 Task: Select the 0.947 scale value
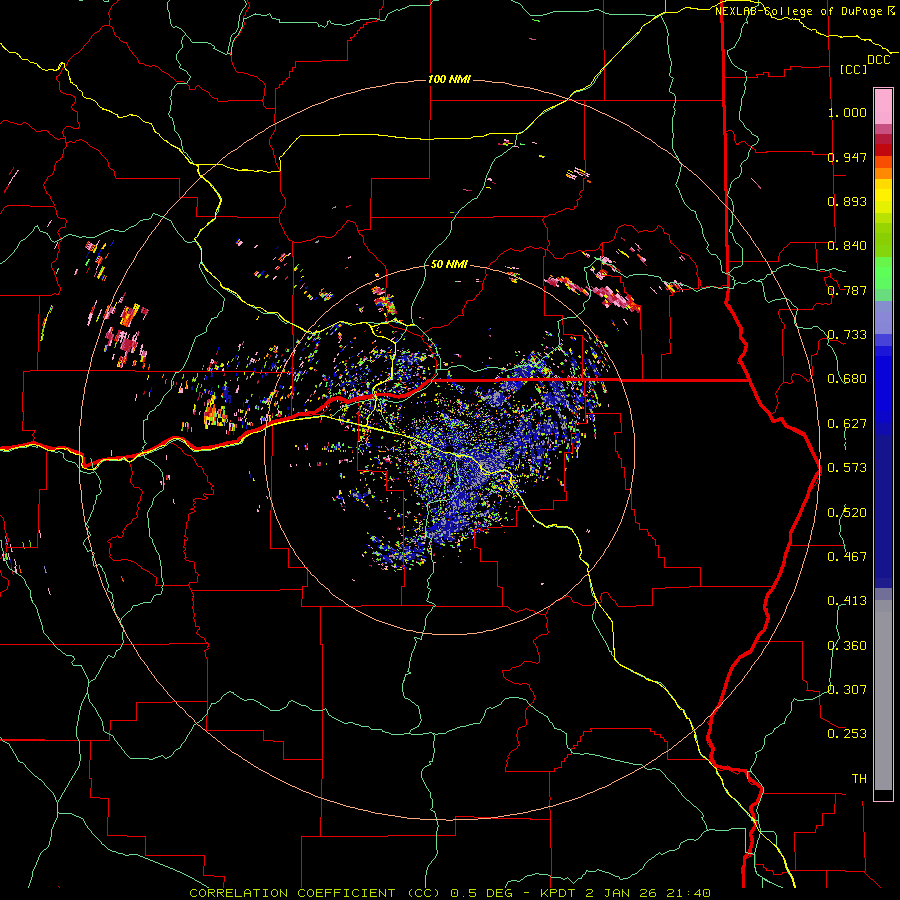tap(847, 157)
